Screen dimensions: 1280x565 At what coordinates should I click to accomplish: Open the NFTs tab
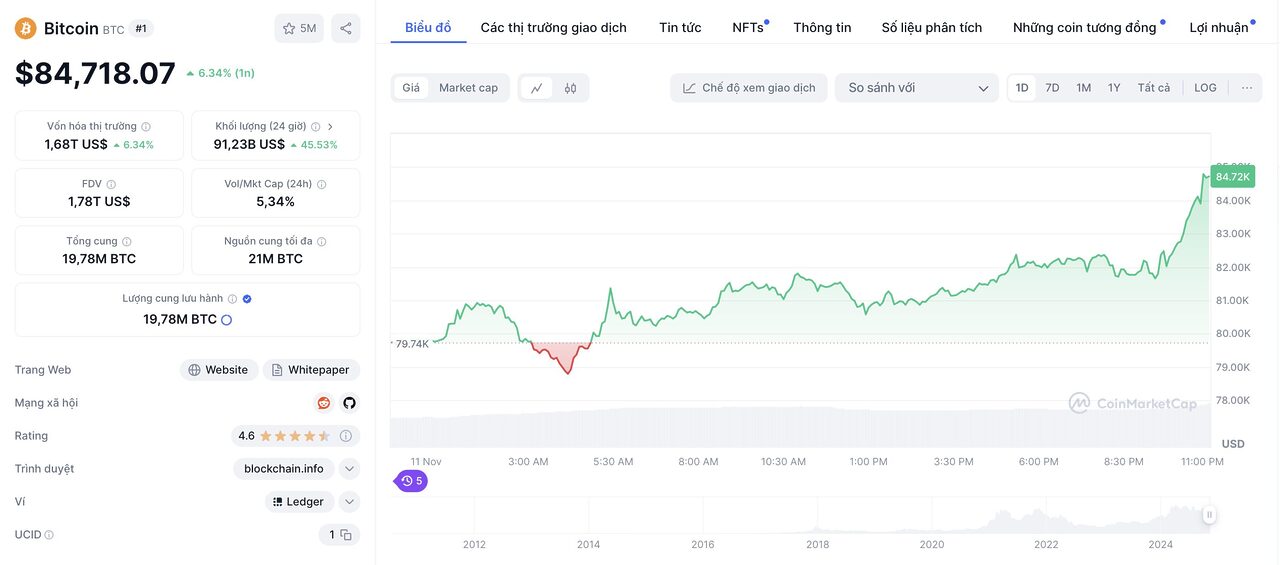tap(748, 28)
